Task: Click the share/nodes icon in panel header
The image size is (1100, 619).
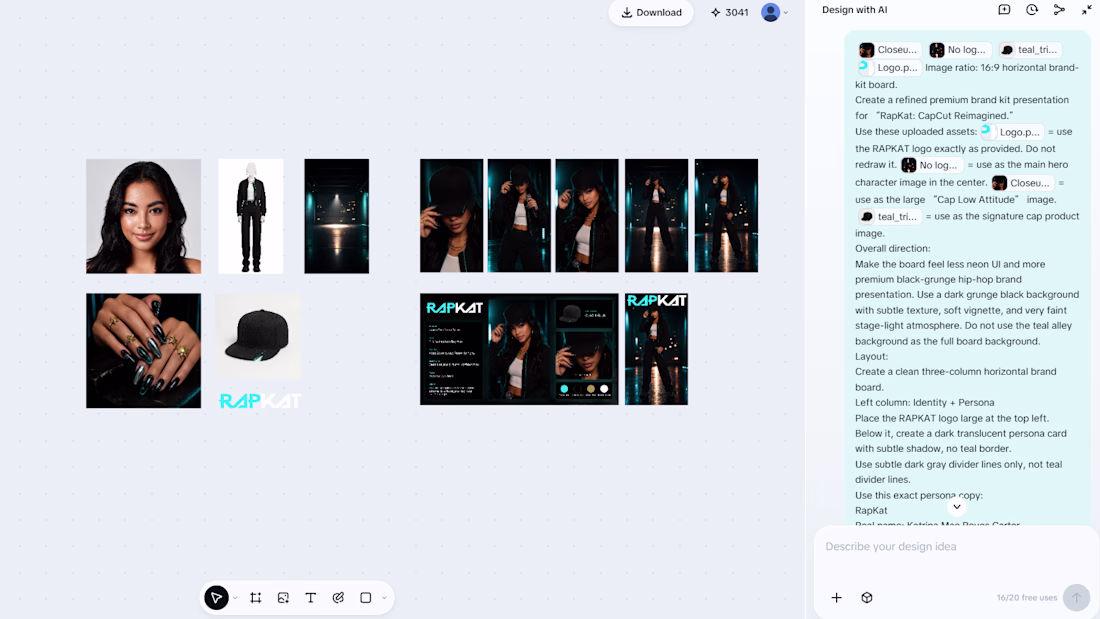Action: coord(1059,10)
